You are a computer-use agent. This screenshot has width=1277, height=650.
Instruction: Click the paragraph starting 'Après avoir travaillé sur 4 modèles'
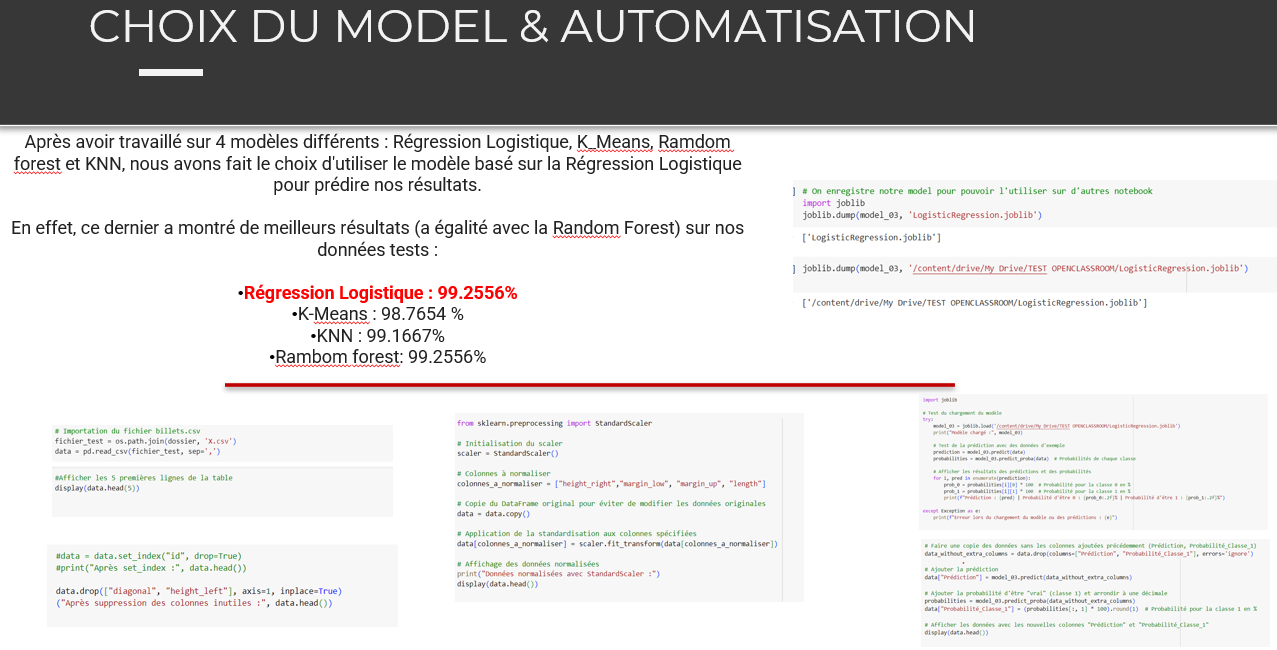378,163
